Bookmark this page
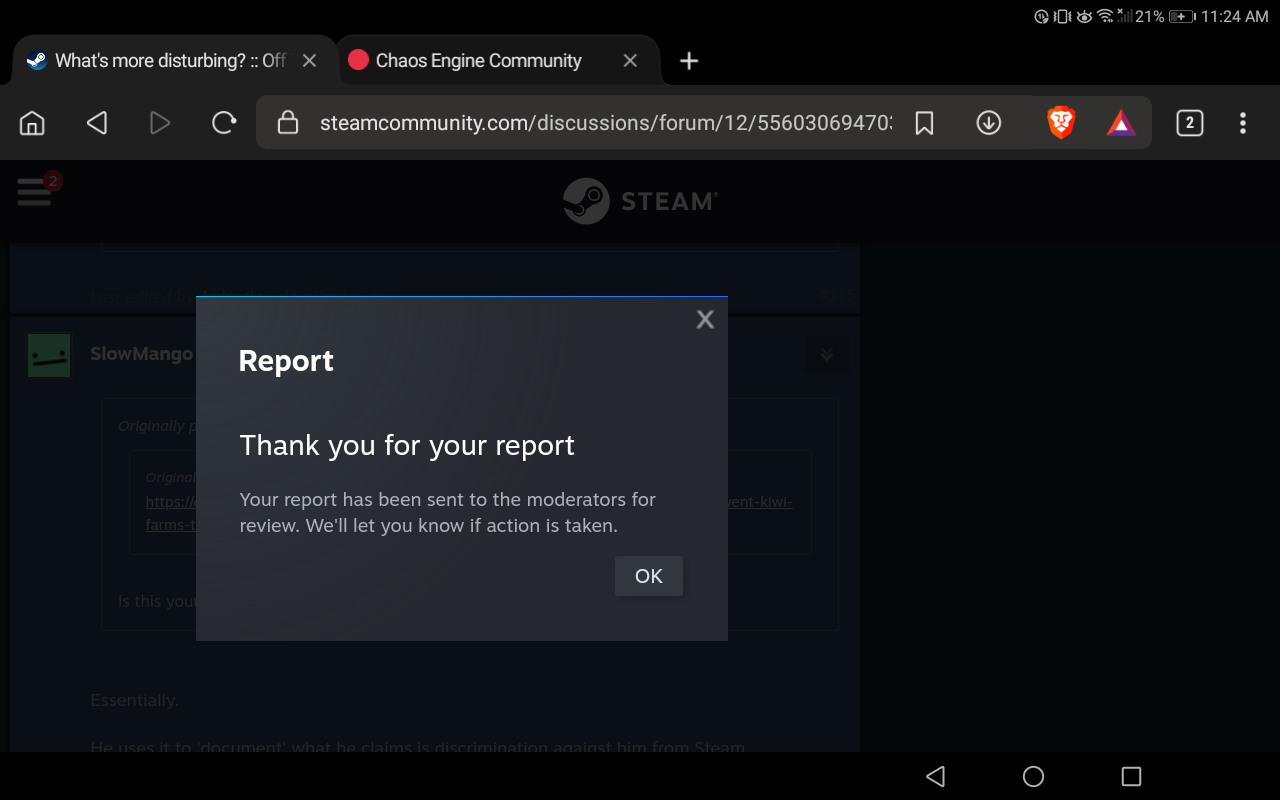The height and width of the screenshot is (800, 1280). [925, 123]
